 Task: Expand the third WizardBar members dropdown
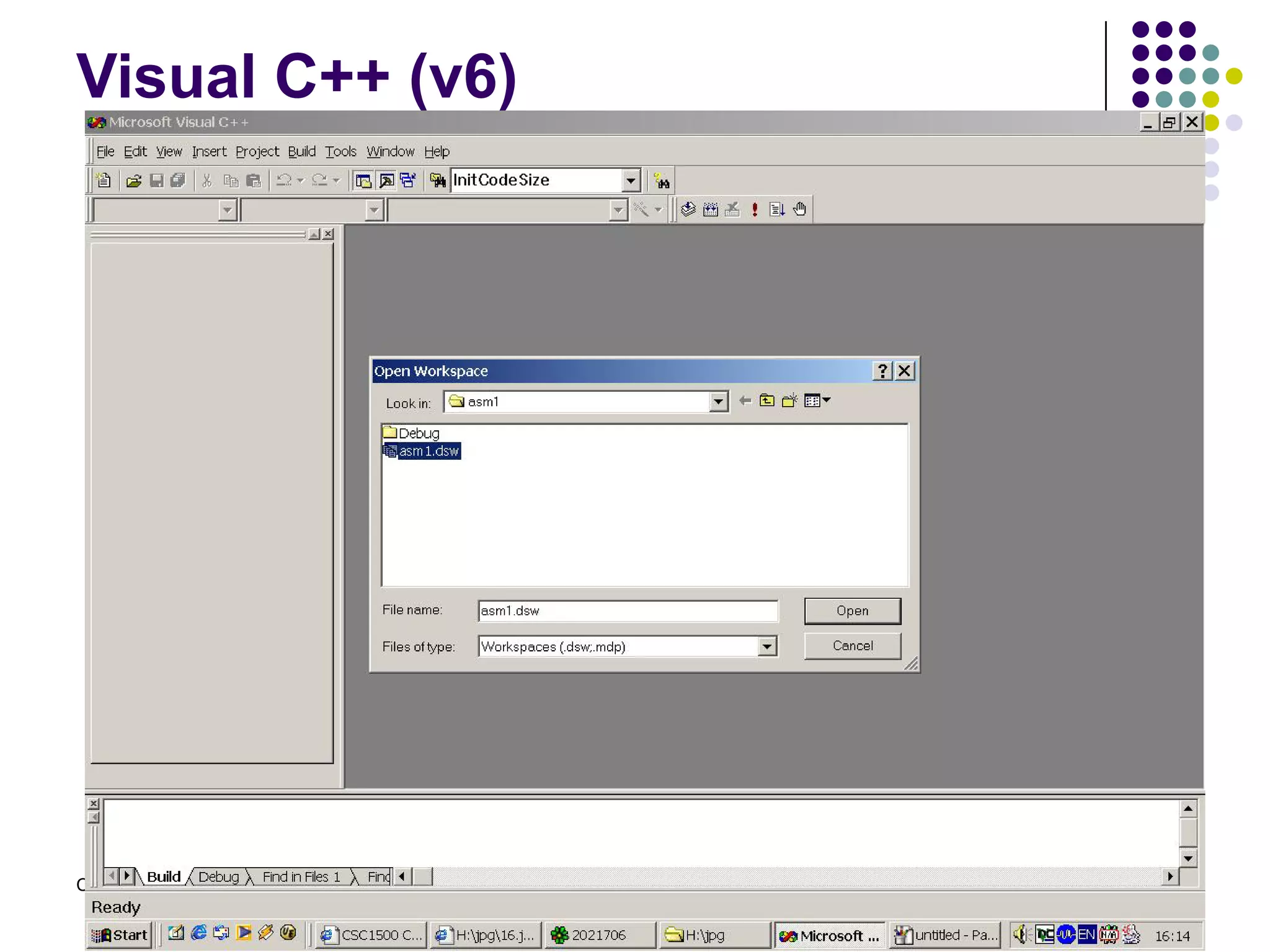(618, 210)
